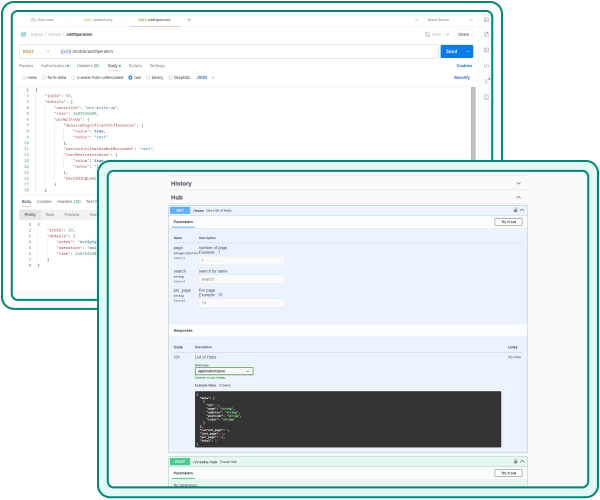Open the Settings request tab

coord(157,64)
